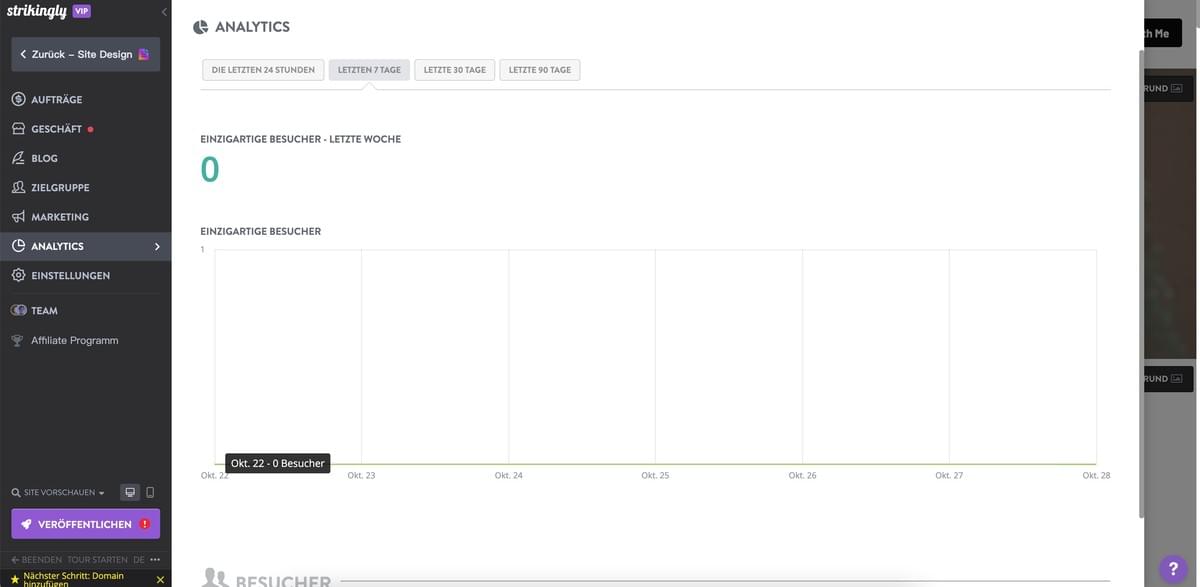Viewport: 1200px width, 587px height.
Task: Click the Analytics header pie icon
Action: tap(201, 27)
